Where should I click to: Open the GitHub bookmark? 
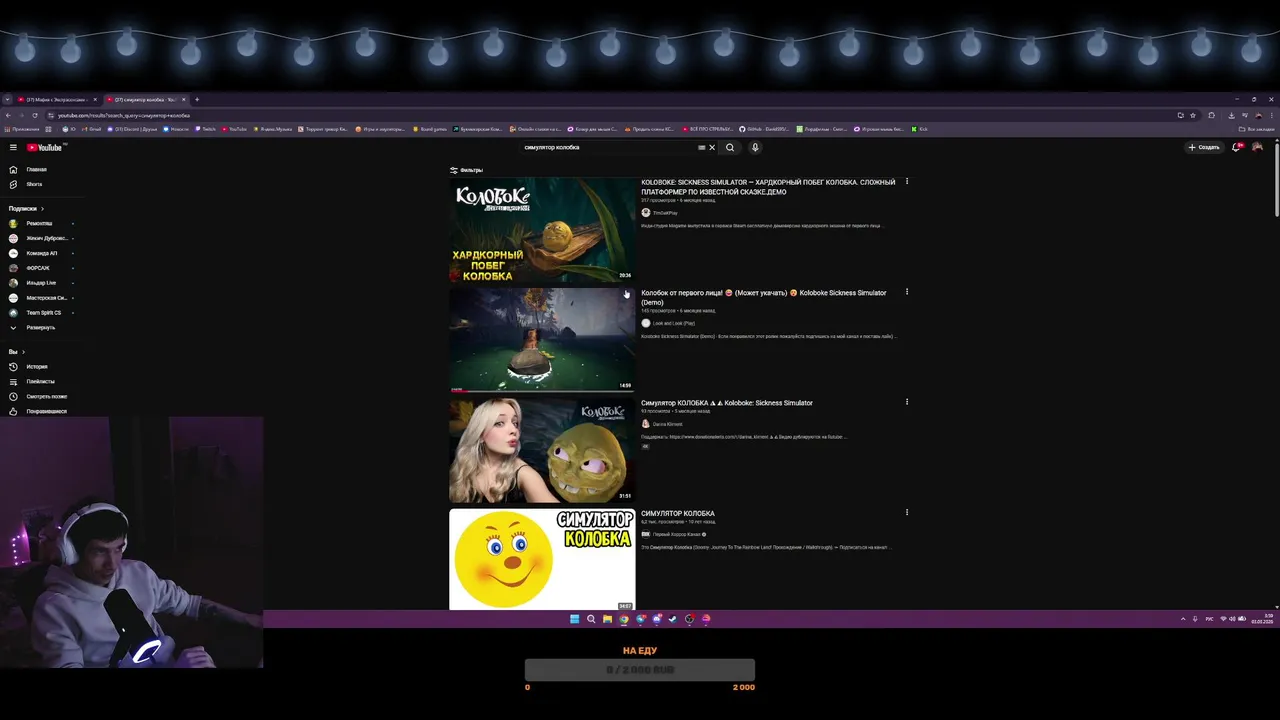[x=764, y=129]
